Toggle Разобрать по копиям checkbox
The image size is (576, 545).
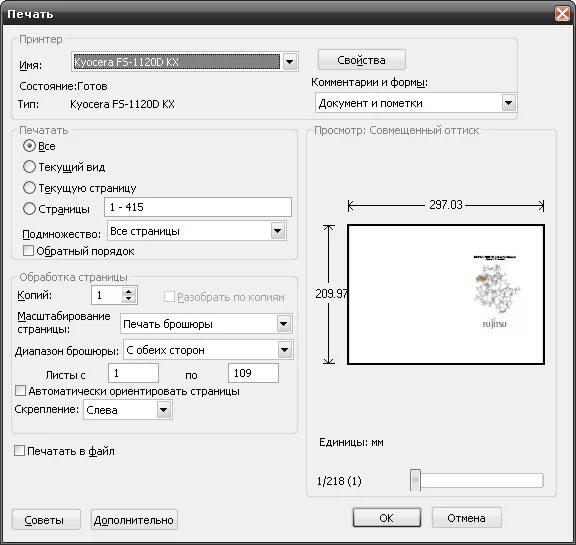tap(169, 297)
